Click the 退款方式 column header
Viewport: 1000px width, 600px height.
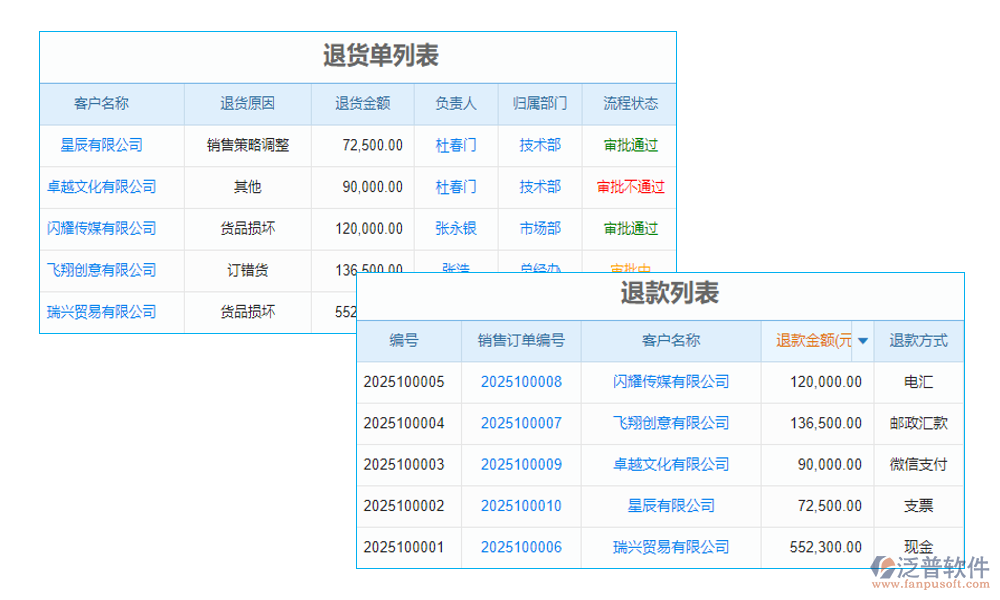[x=918, y=341]
